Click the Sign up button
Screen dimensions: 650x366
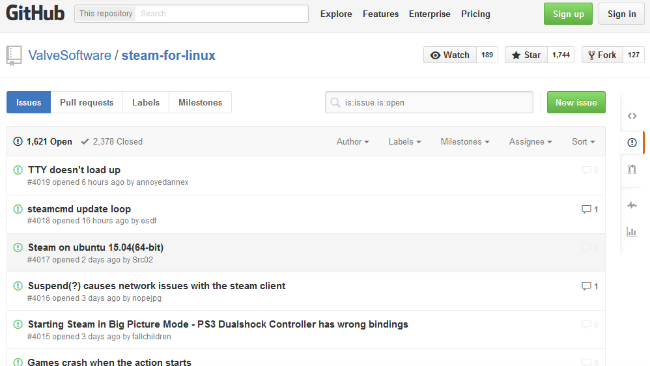[x=568, y=14]
